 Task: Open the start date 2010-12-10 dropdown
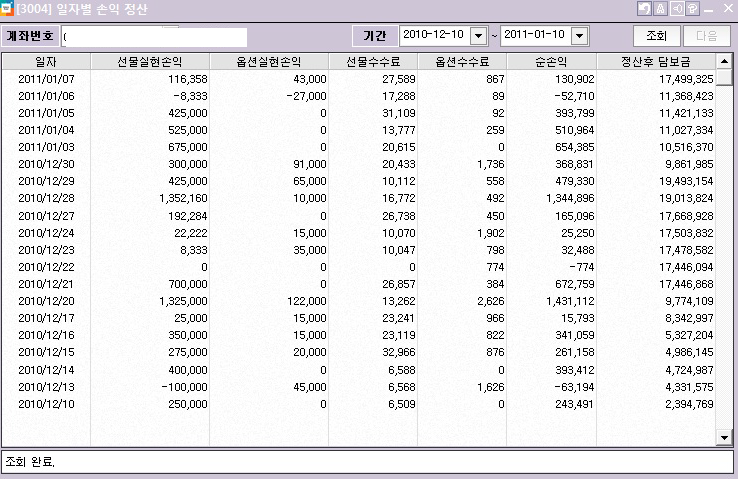(478, 36)
